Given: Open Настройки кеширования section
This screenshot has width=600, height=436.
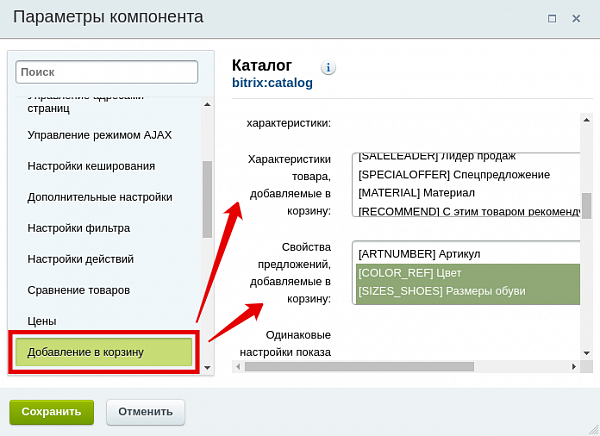Looking at the screenshot, I should tap(91, 165).
